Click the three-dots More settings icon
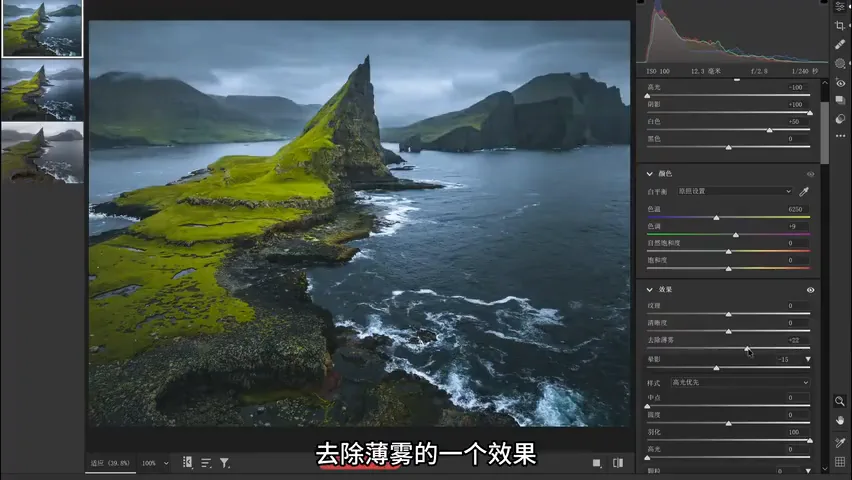The width and height of the screenshot is (852, 480). click(x=840, y=136)
